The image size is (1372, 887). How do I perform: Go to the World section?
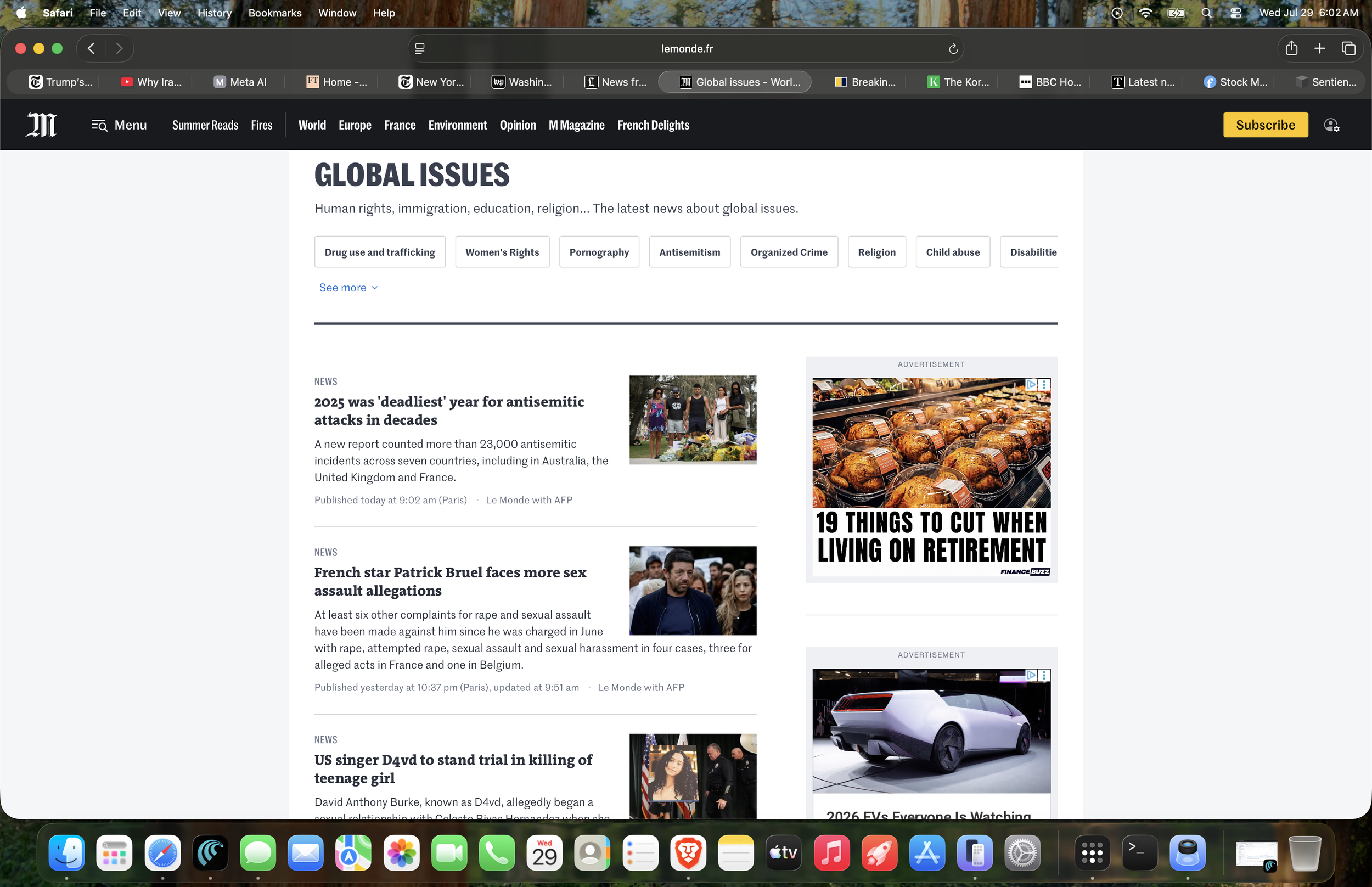point(312,125)
